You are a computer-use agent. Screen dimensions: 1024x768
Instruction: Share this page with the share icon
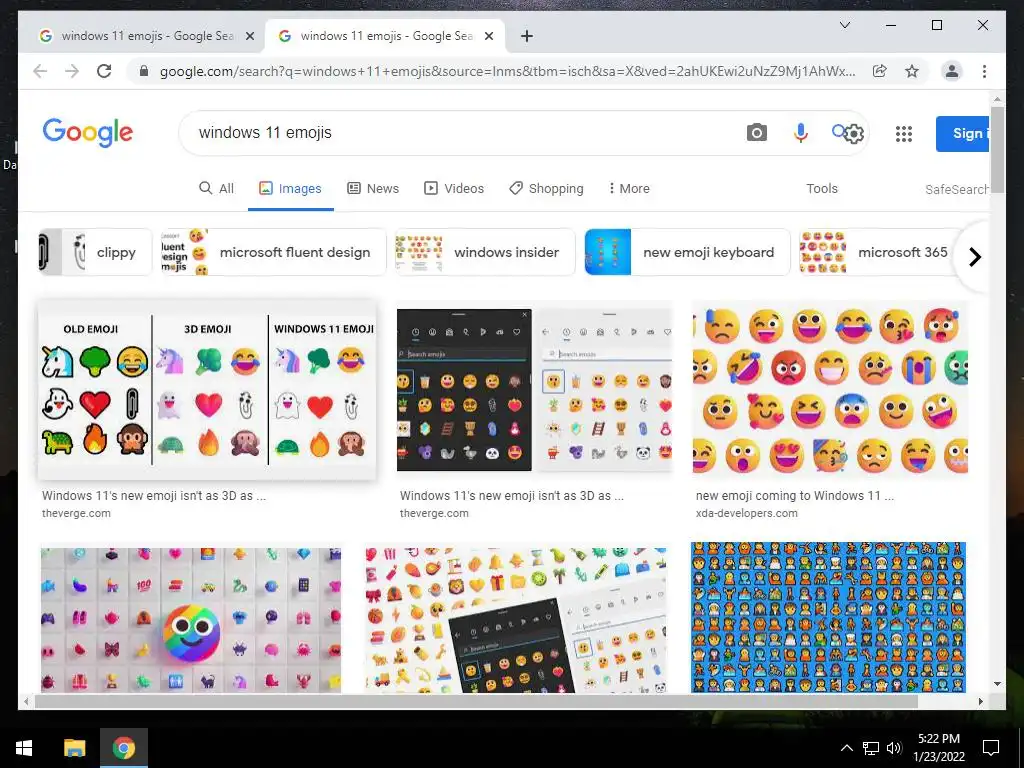point(880,71)
